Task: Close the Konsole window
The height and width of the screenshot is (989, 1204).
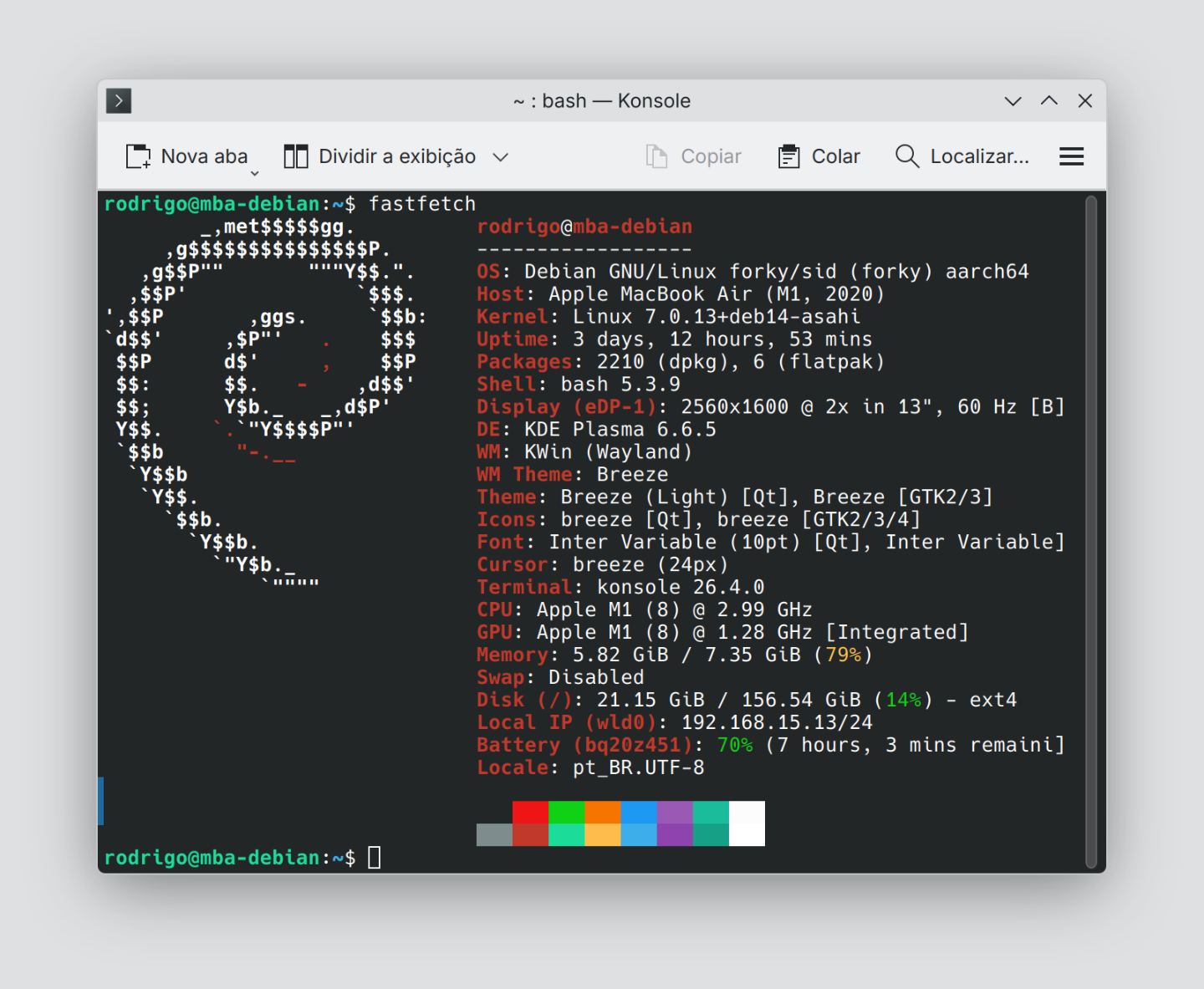Action: pyautogui.click(x=1085, y=101)
